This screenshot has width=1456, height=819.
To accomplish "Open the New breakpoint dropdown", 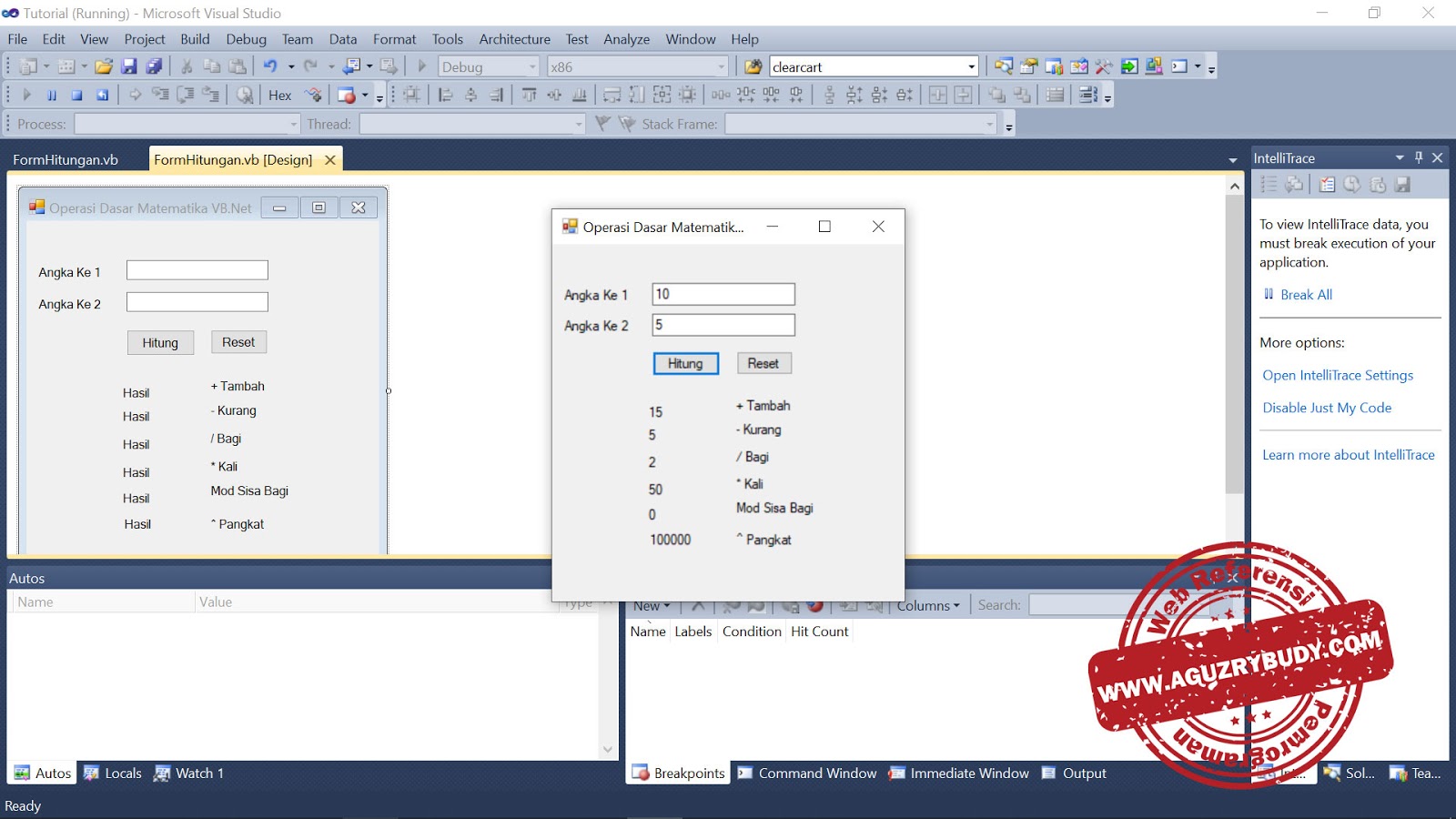I will (652, 605).
